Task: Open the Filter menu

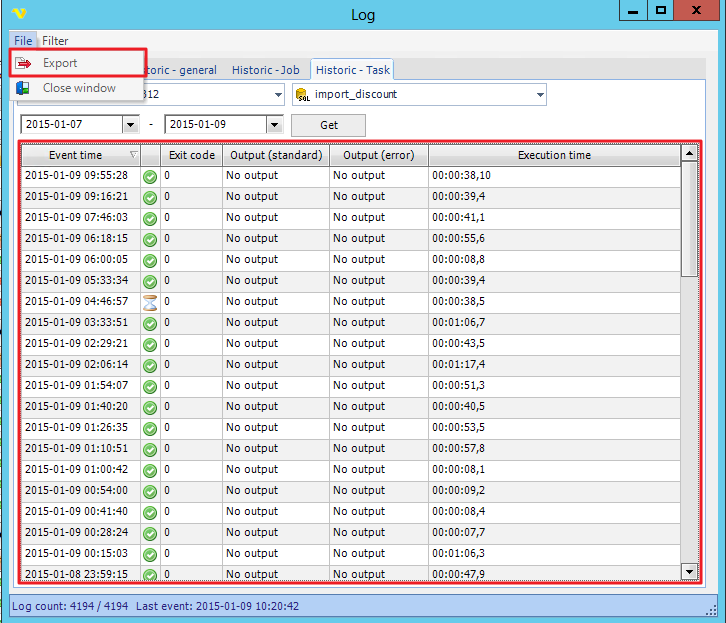Action: tap(55, 41)
